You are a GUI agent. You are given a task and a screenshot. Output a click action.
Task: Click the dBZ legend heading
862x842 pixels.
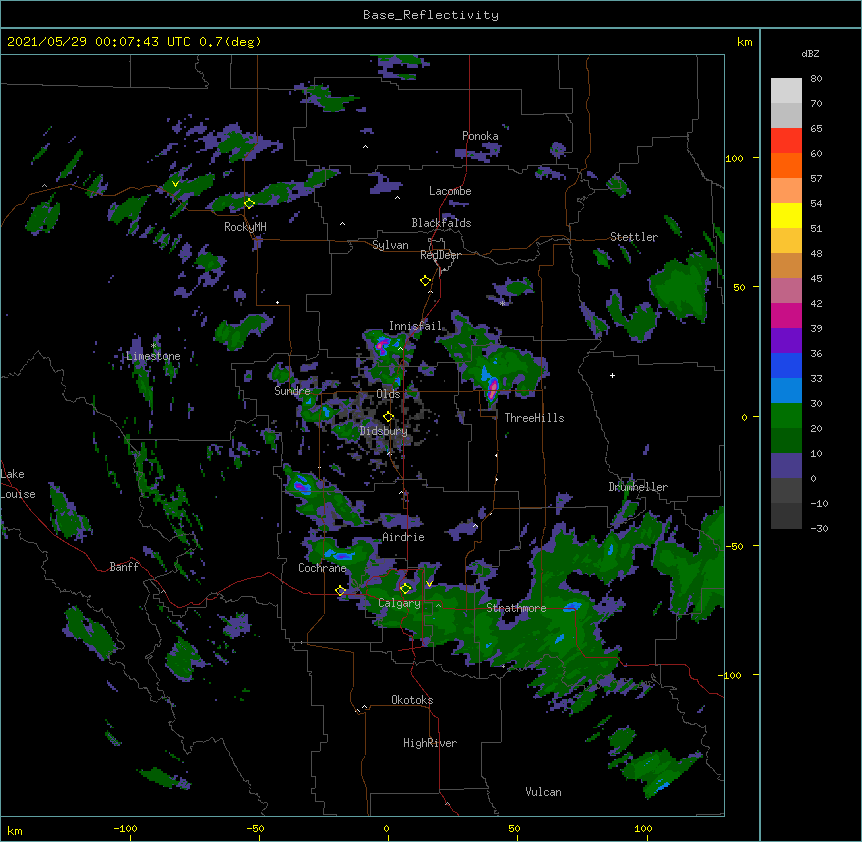[x=810, y=54]
